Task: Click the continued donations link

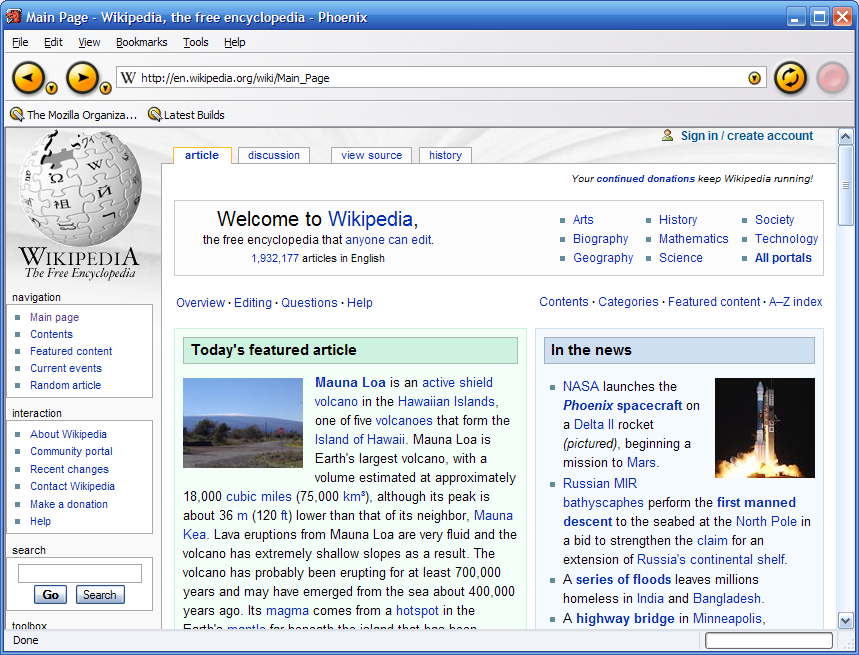Action: pyautogui.click(x=645, y=179)
